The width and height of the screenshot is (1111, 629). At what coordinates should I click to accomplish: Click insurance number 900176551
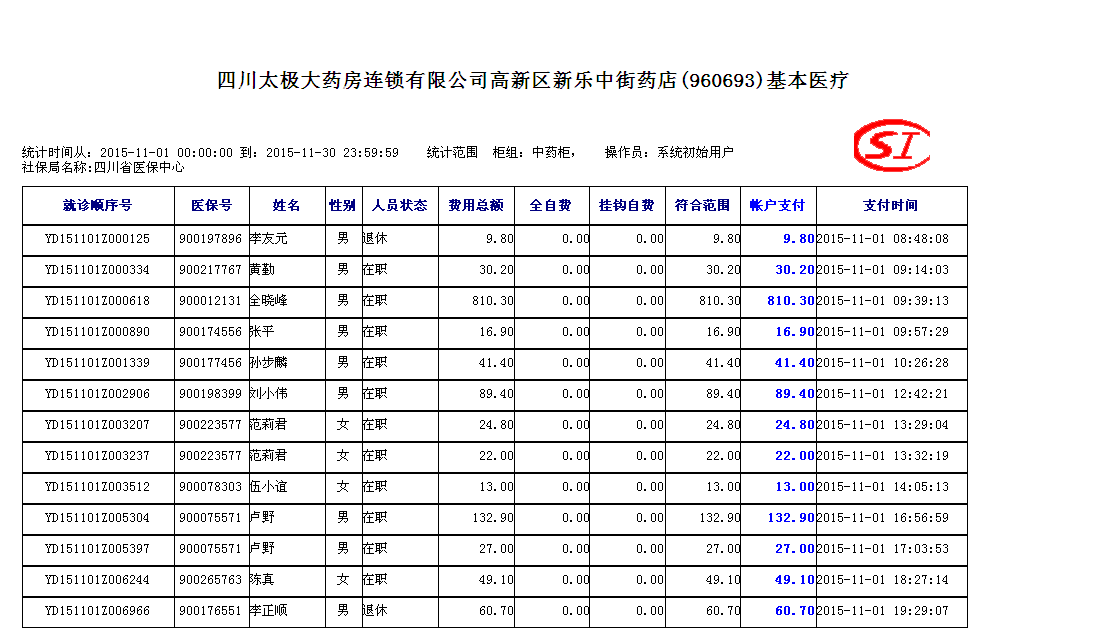(210, 611)
